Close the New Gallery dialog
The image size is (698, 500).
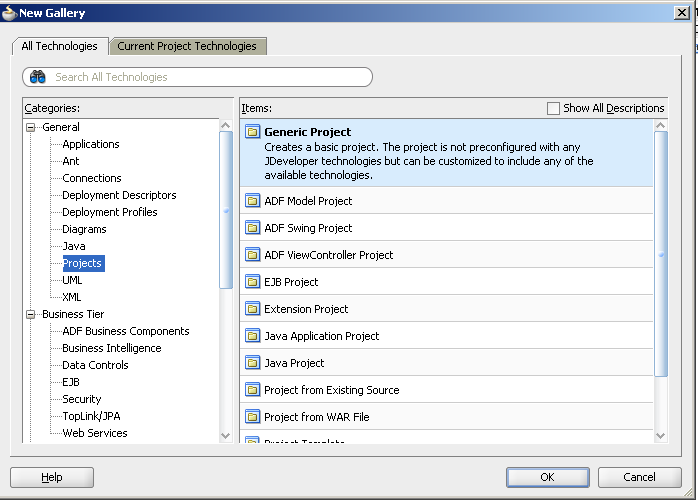tap(682, 12)
